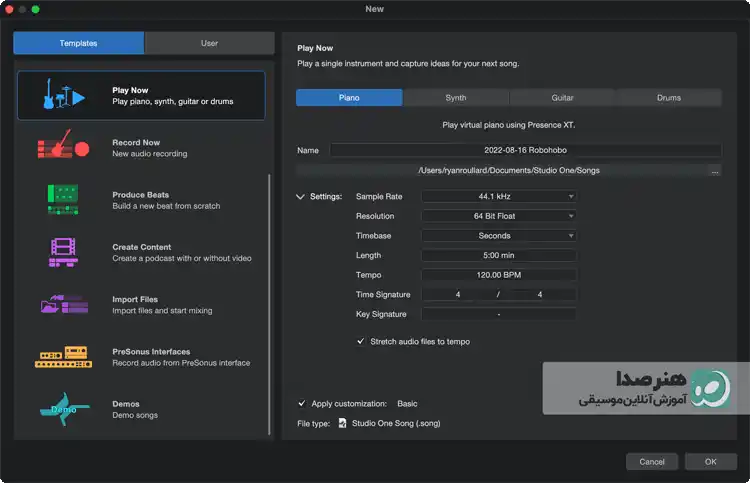Click the song Name input field
The width and height of the screenshot is (750, 483).
click(525, 150)
